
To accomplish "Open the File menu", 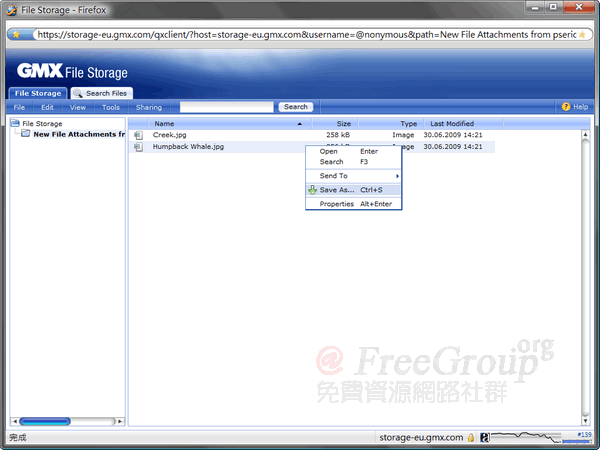I will tap(19, 107).
